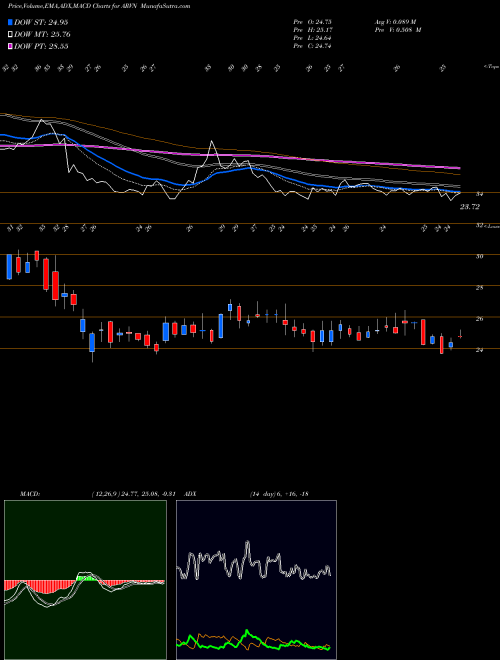
Task: Click the 'MACD:' panel heading
Action: point(30,494)
